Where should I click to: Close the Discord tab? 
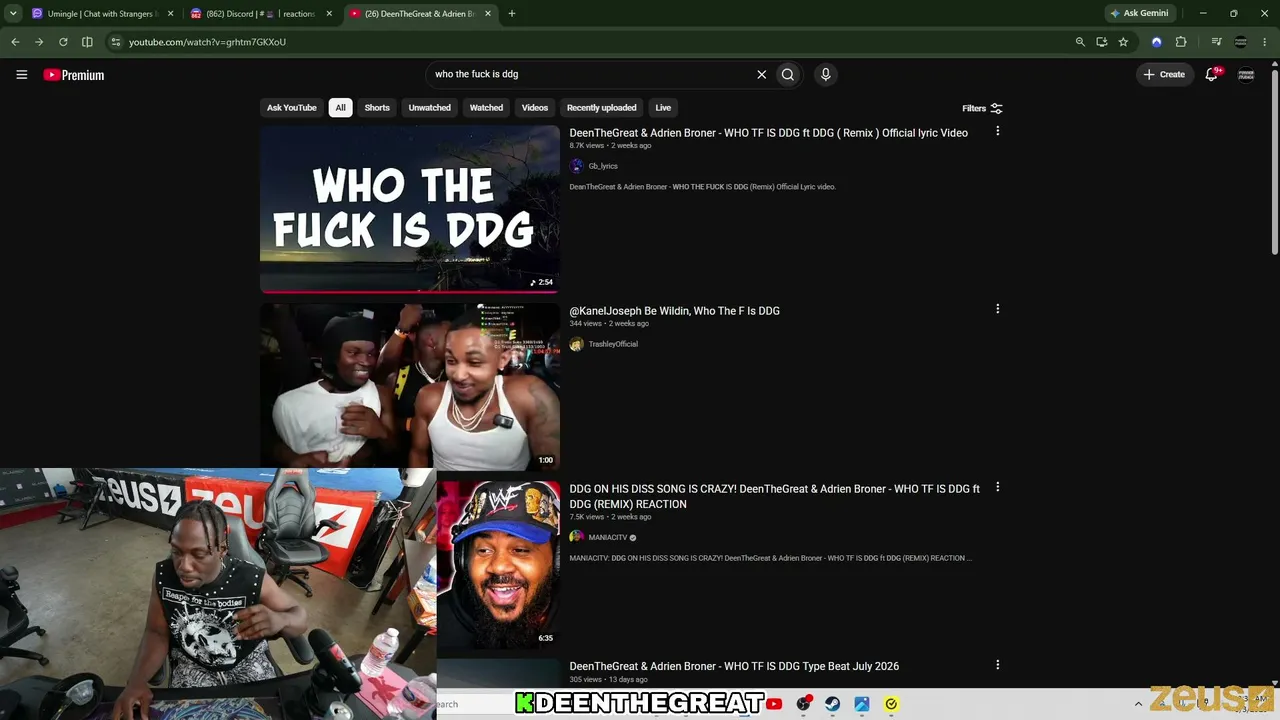tap(329, 14)
